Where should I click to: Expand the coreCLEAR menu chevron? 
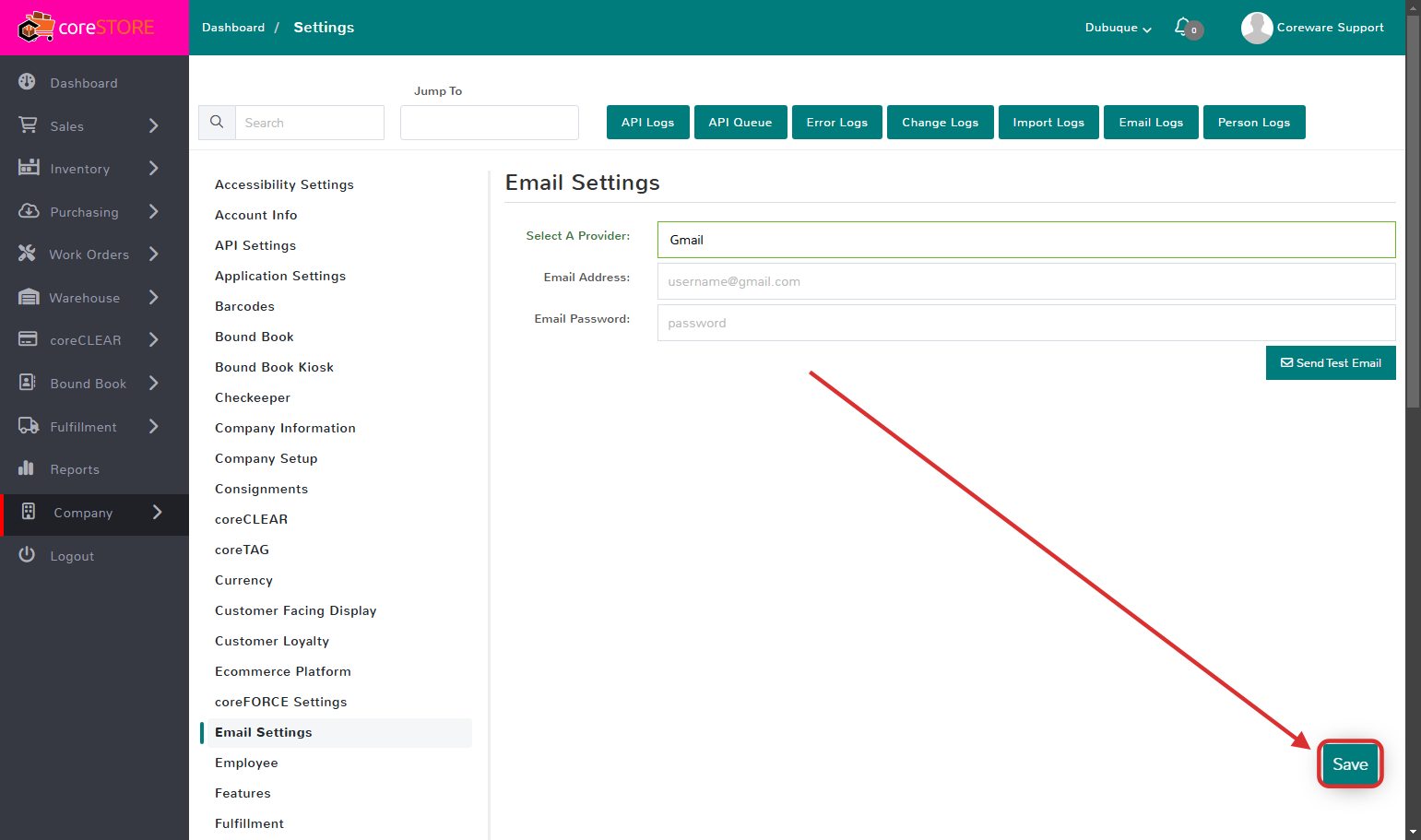(154, 339)
